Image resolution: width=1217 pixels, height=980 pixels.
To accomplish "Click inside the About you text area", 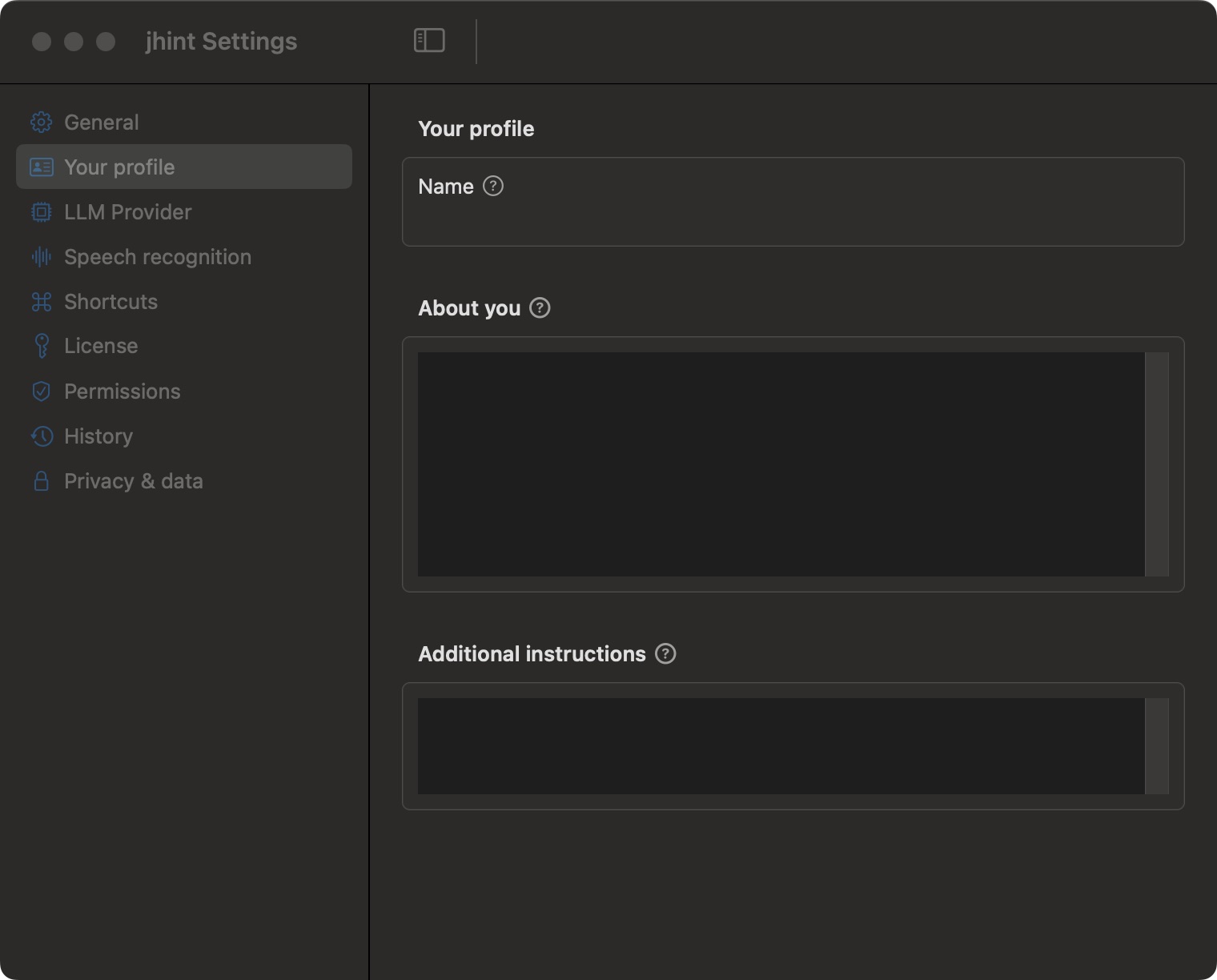I will coord(781,464).
